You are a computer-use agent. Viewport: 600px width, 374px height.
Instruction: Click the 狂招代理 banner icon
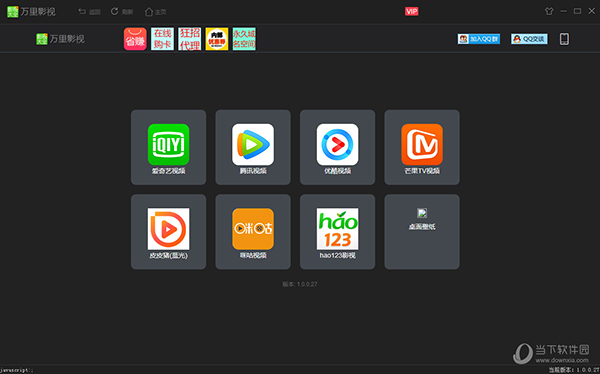pos(189,39)
